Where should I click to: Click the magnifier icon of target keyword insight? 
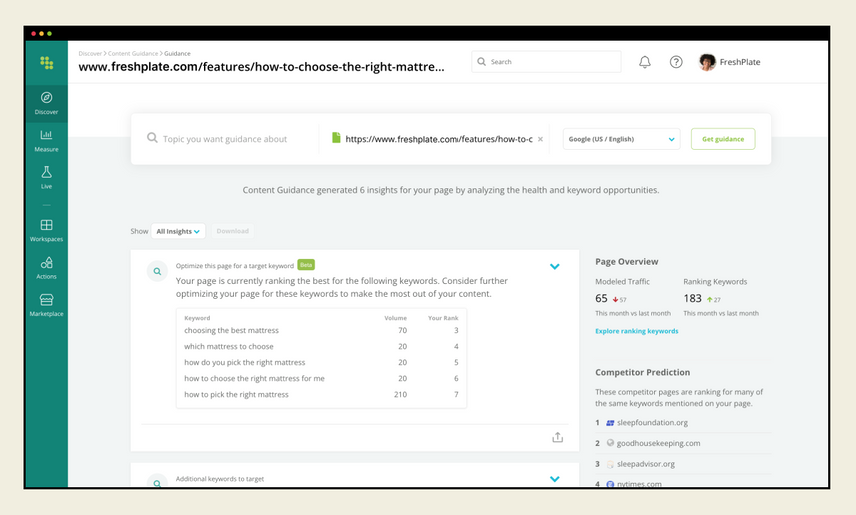click(x=157, y=271)
